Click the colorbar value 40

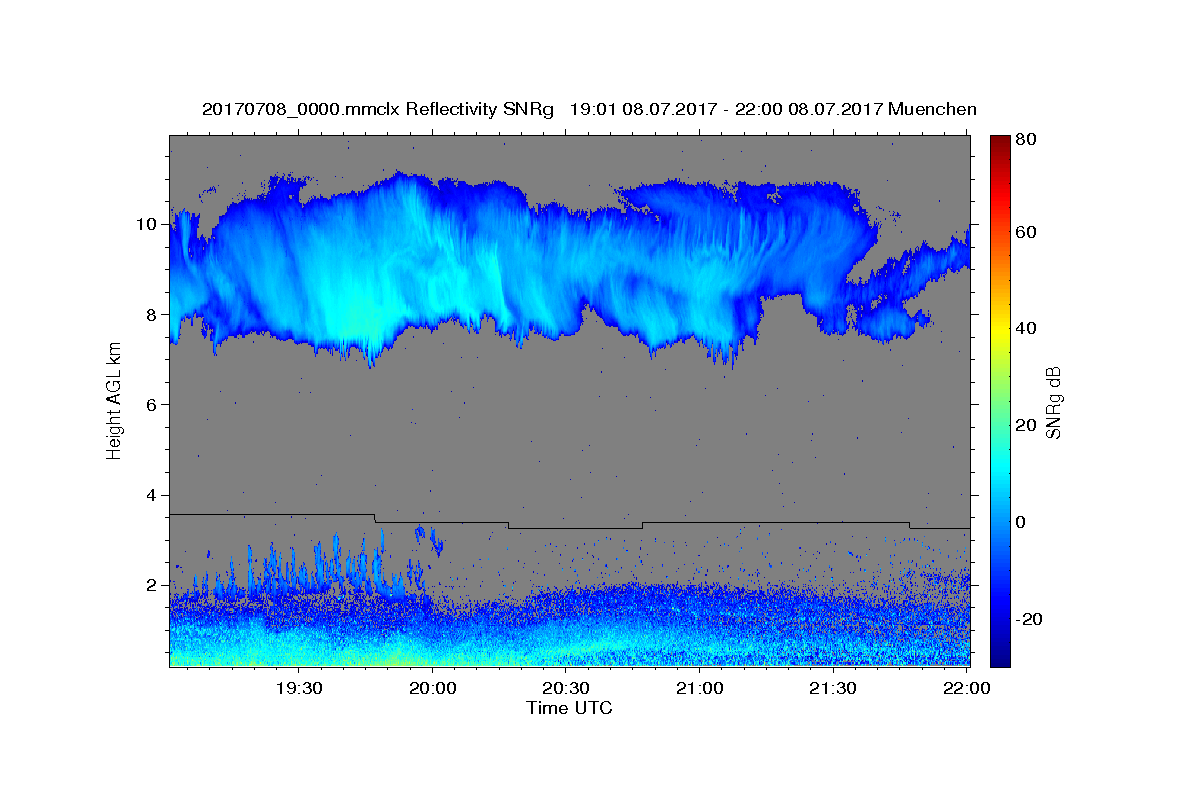click(1025, 328)
